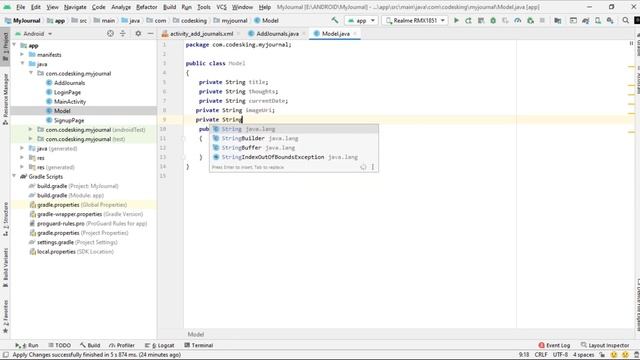Open the SDK Manager icon
Screen dimensions: 640x360
(610, 20)
